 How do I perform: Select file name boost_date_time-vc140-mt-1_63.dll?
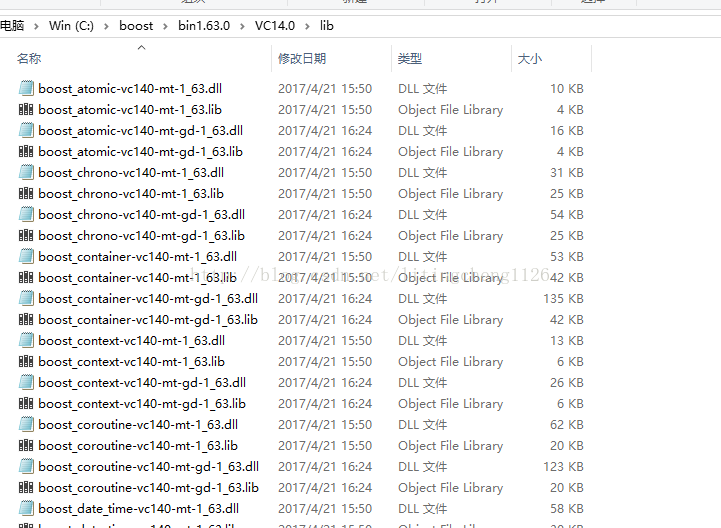tap(138, 509)
